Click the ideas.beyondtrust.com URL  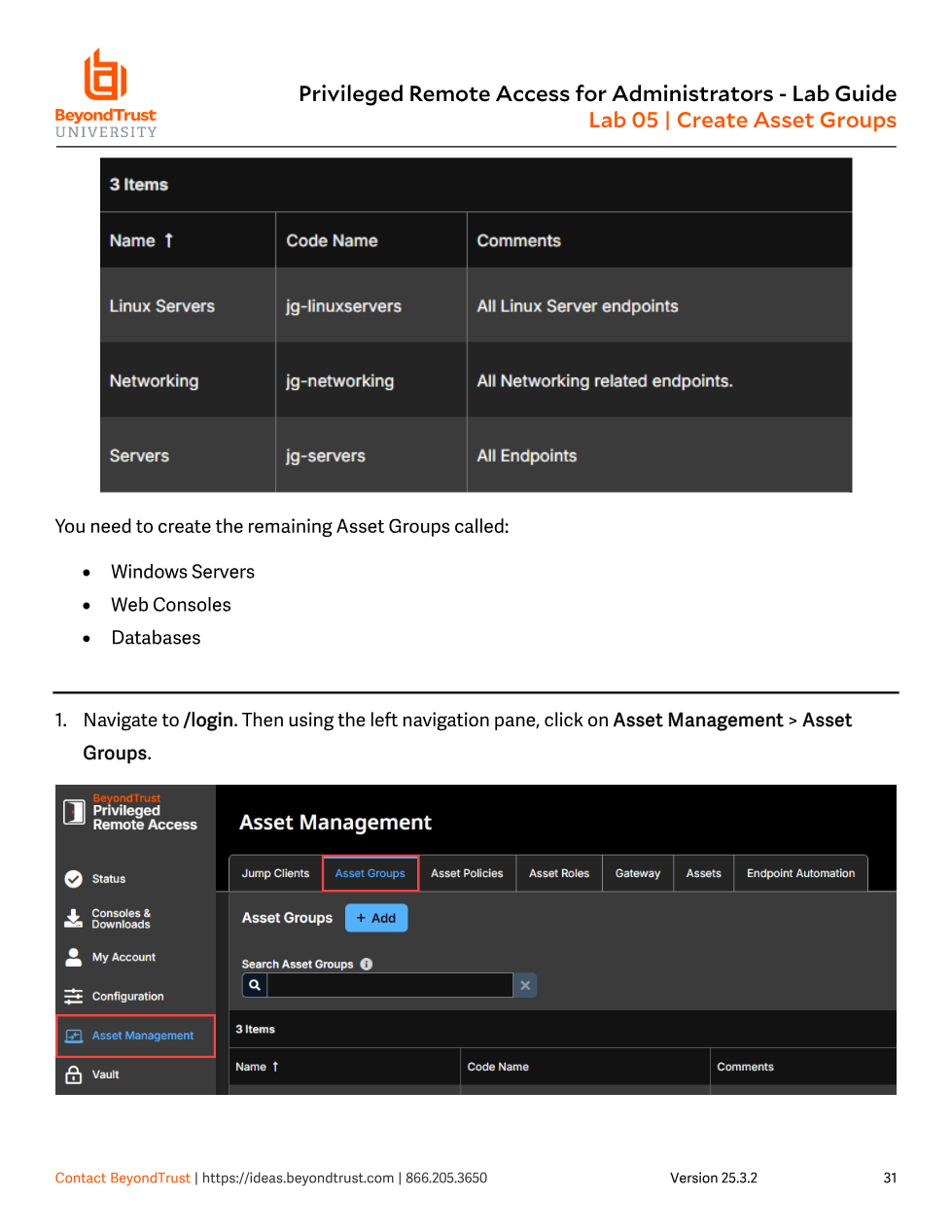(x=298, y=1178)
